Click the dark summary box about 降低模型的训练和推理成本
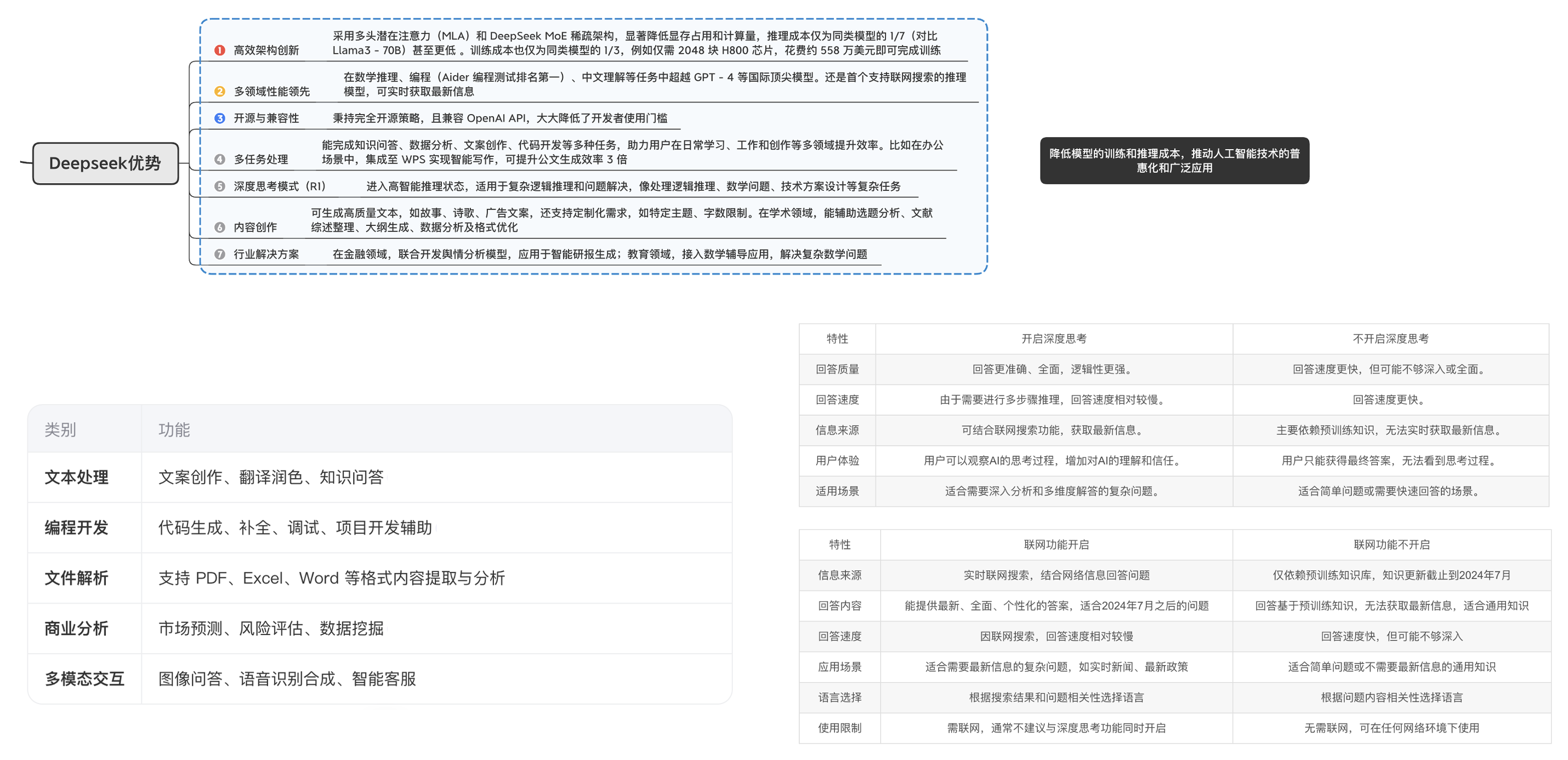This screenshot has height=760, width=1568. pyautogui.click(x=1174, y=161)
